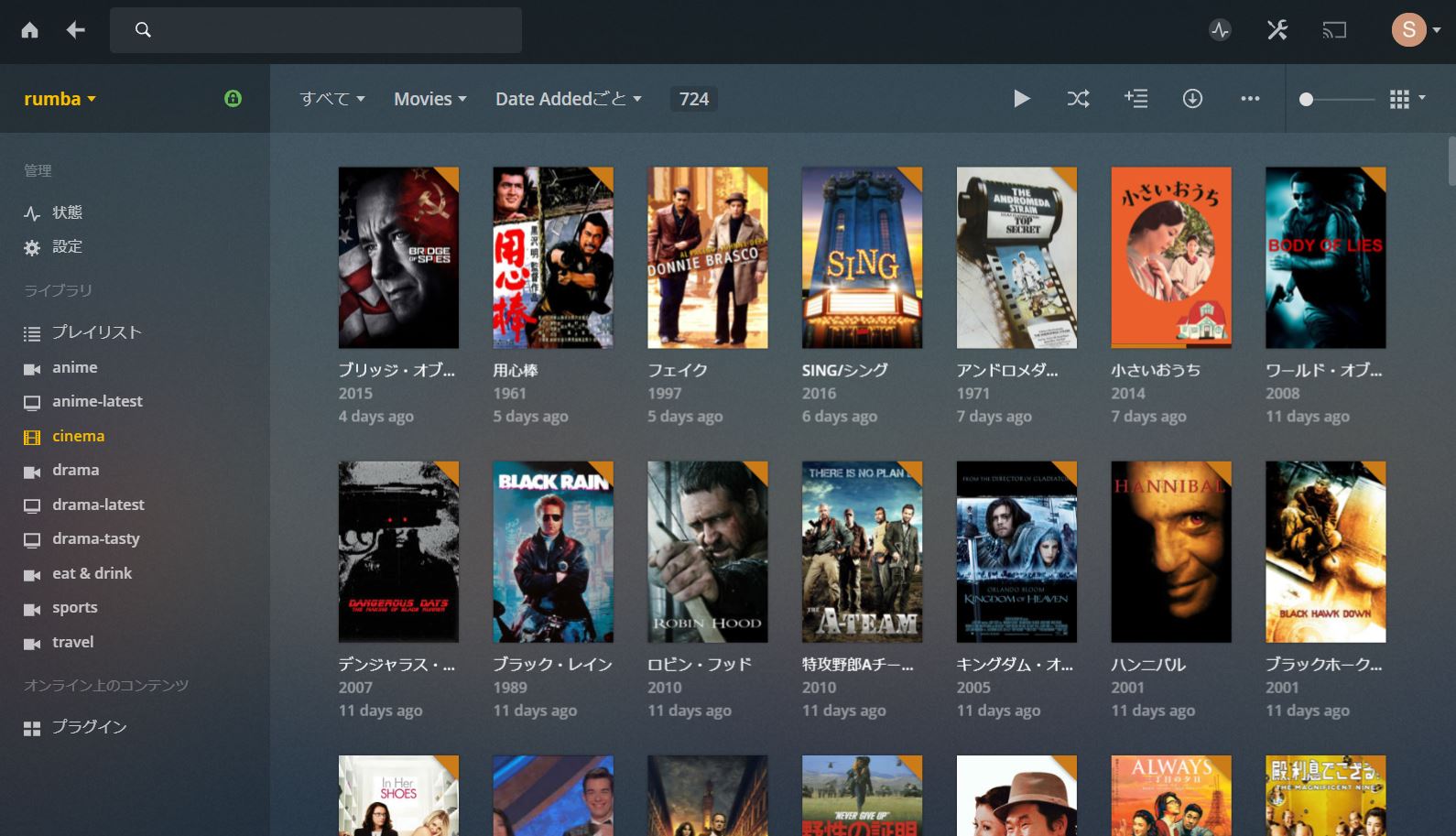Add to playlist icon in toolbar

click(1135, 99)
